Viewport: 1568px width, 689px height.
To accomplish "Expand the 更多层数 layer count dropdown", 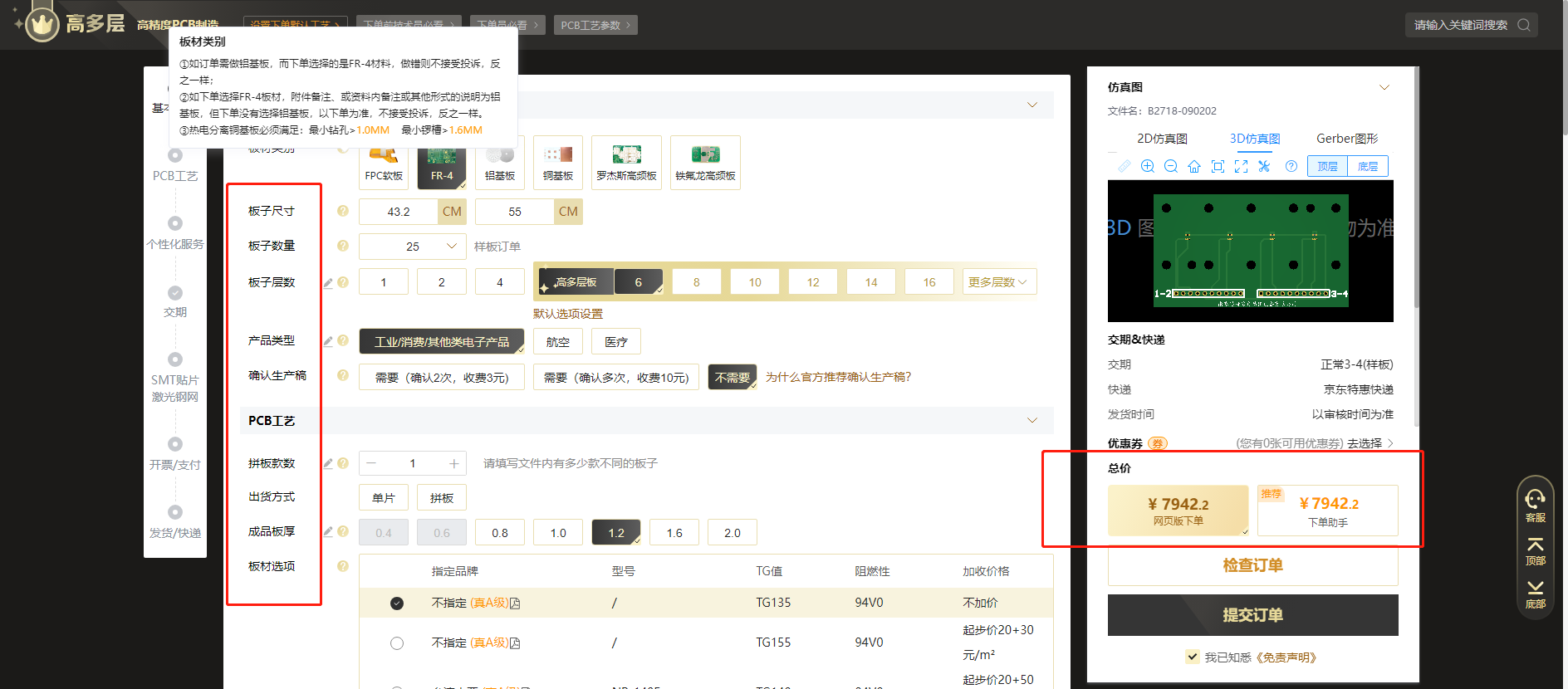I will [x=998, y=282].
